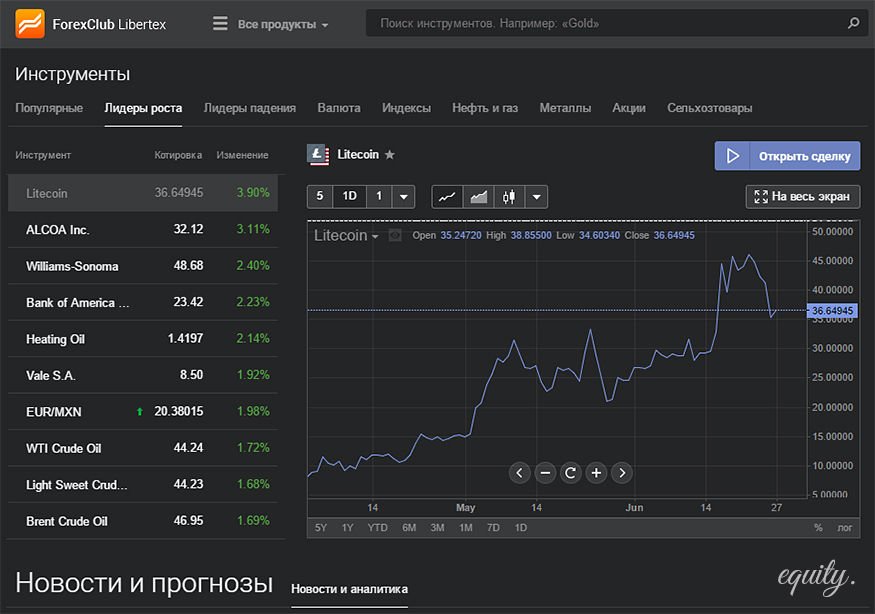Open the Акции tab
Viewport: 875px width, 614px height.
[x=629, y=108]
